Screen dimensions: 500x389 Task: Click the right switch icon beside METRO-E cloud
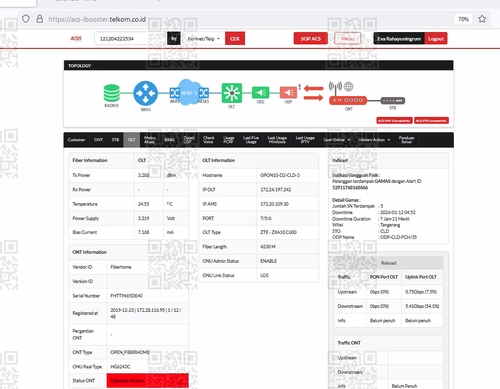coord(204,93)
